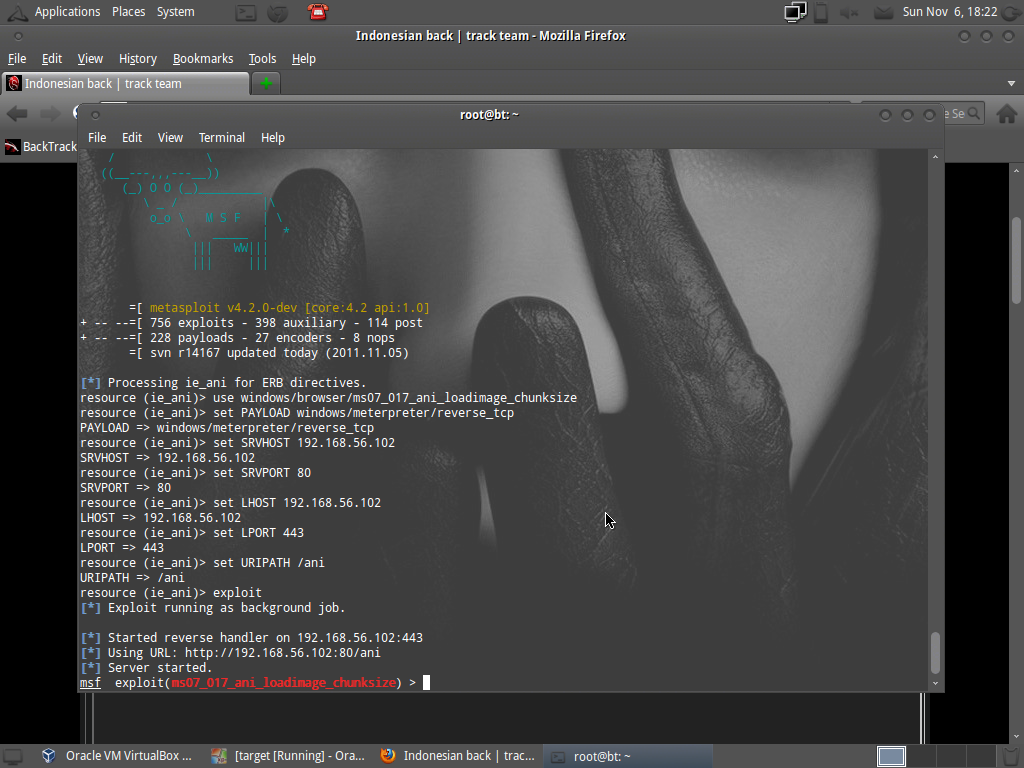Viewport: 1024px width, 768px height.
Task: Click the msf exploit prompt cursor line
Action: pyautogui.click(x=255, y=683)
